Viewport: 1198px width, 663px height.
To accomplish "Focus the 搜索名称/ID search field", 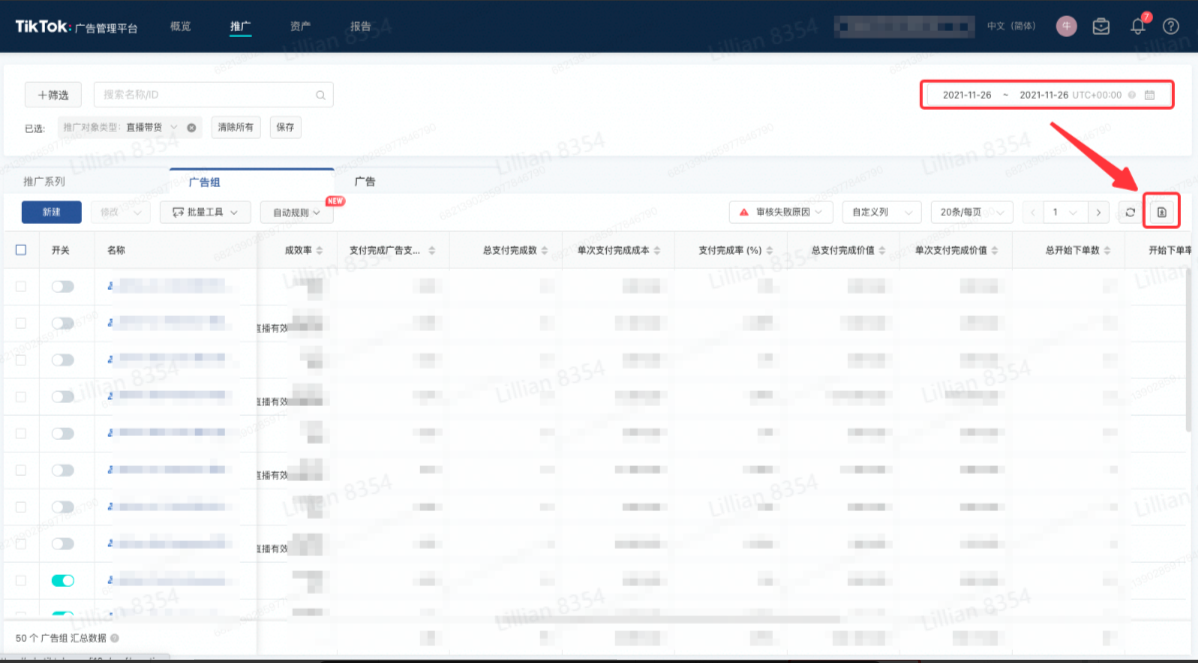I will (x=205, y=95).
